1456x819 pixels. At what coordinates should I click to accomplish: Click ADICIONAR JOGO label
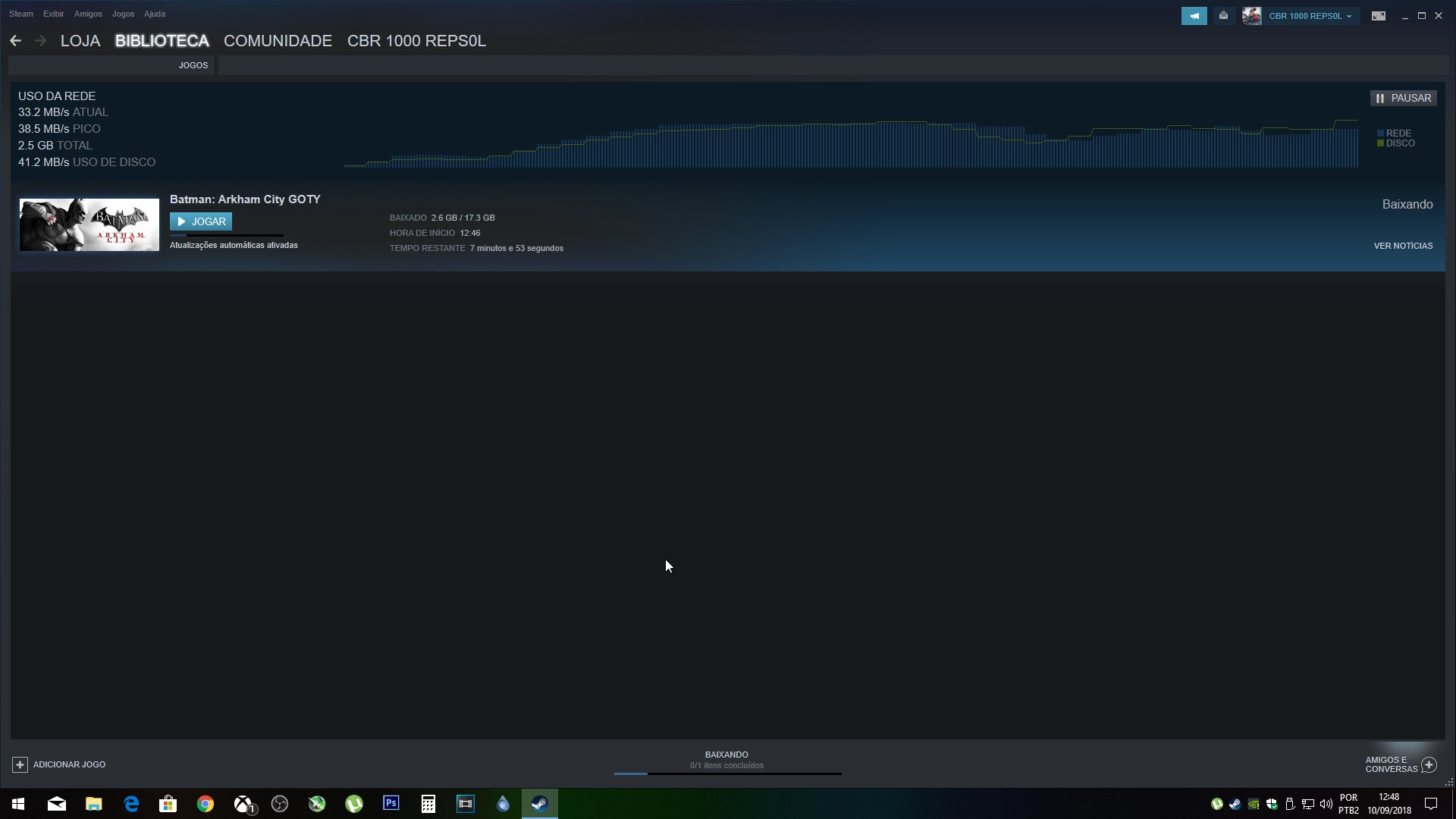[69, 764]
